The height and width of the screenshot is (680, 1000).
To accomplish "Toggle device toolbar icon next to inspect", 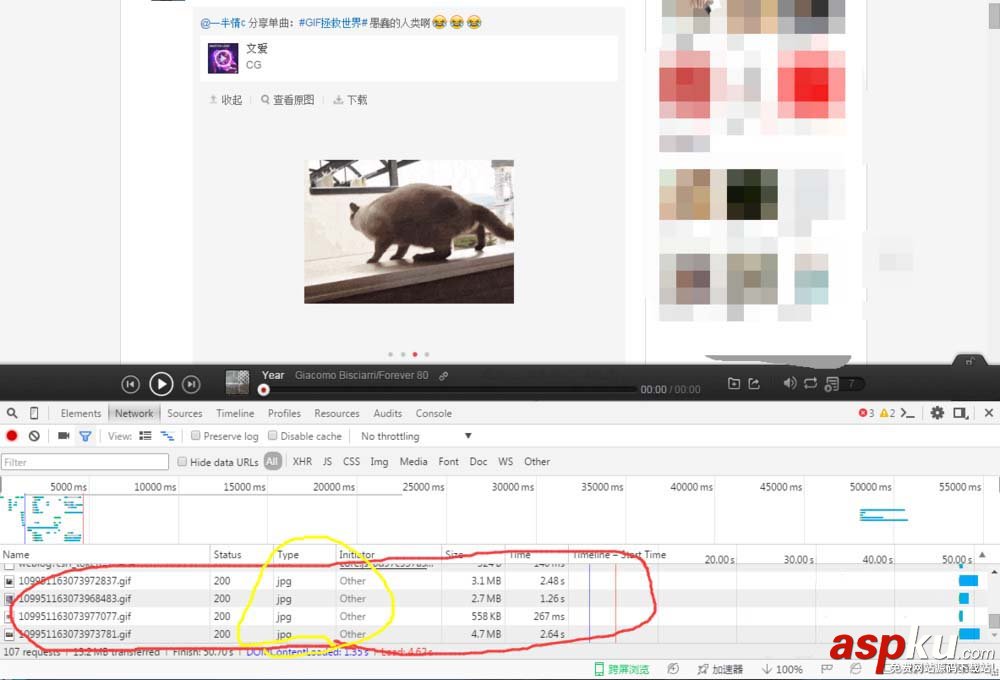I will pyautogui.click(x=35, y=412).
